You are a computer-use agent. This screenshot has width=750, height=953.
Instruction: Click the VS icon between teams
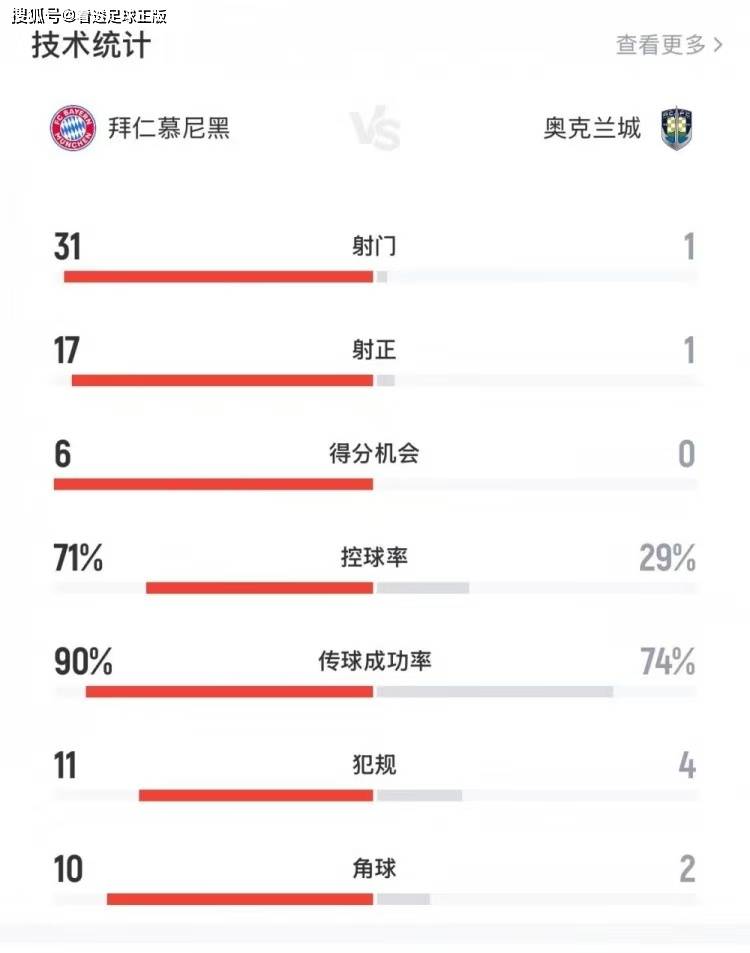[x=375, y=131]
